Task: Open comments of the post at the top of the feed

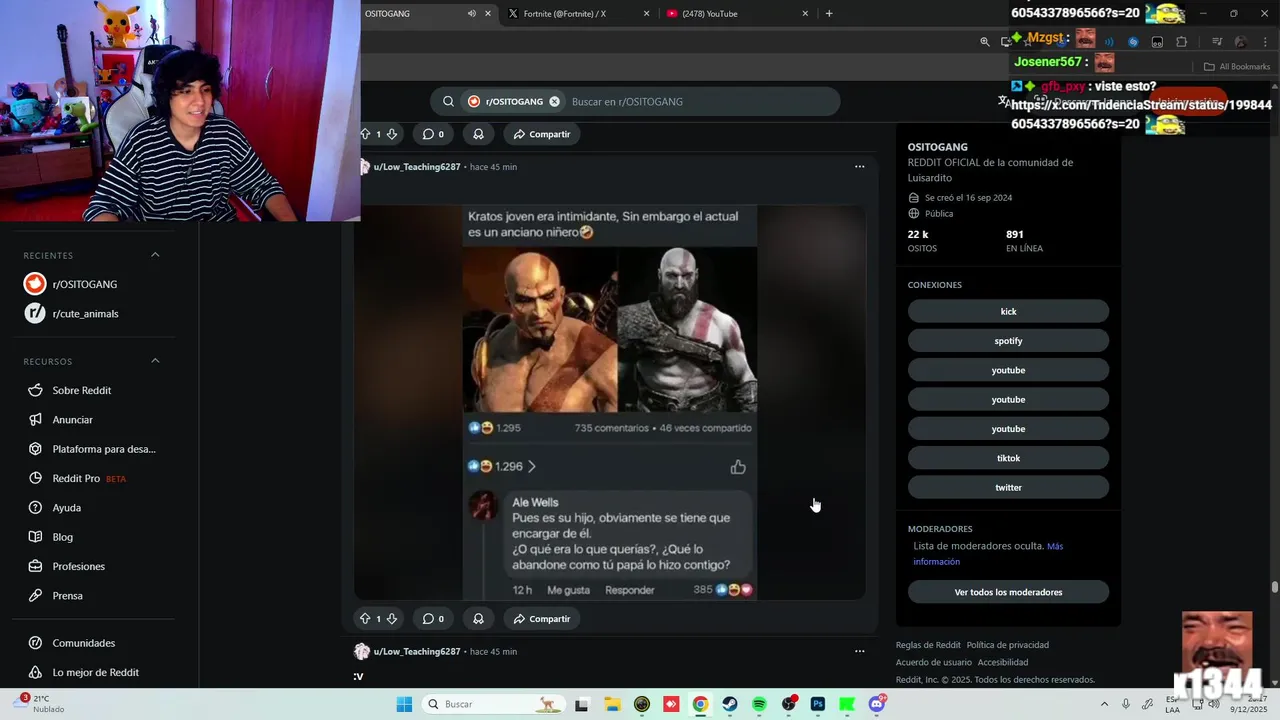Action: click(433, 134)
